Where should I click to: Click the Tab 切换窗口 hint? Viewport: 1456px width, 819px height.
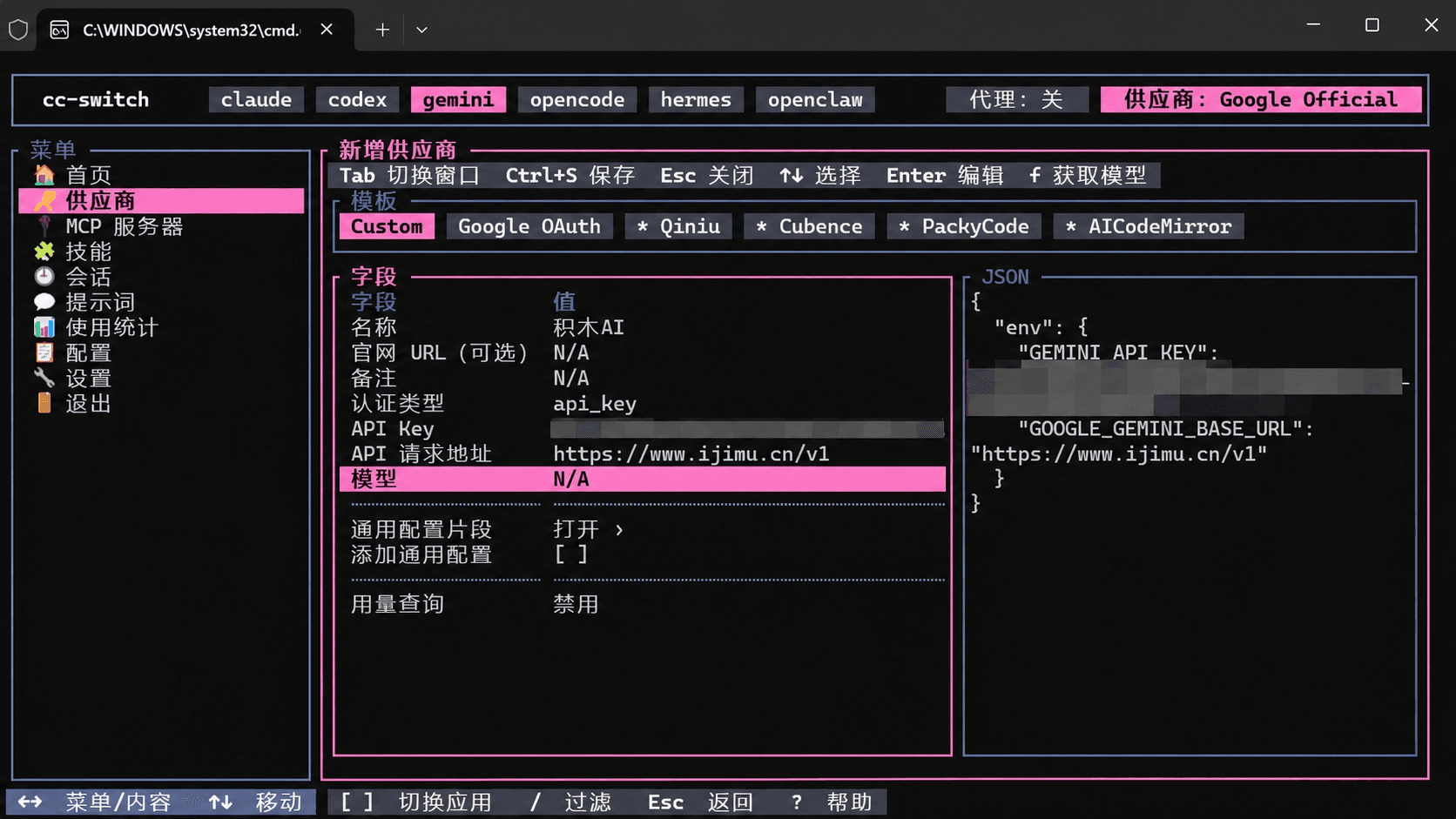(409, 176)
